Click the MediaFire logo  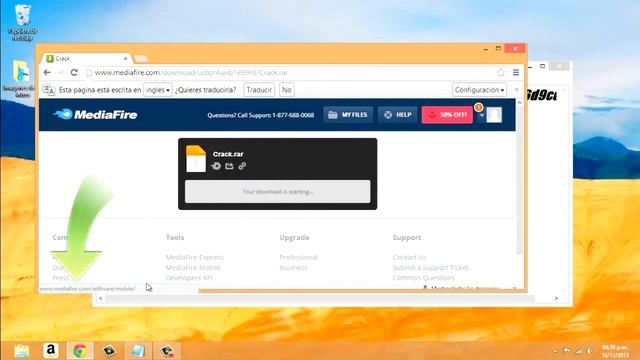96,115
